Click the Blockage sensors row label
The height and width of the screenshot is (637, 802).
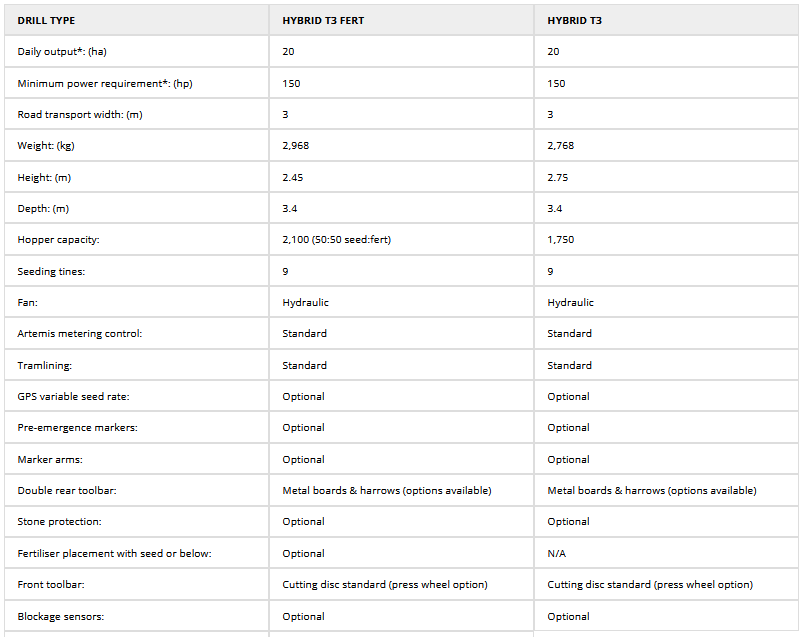coord(60,616)
